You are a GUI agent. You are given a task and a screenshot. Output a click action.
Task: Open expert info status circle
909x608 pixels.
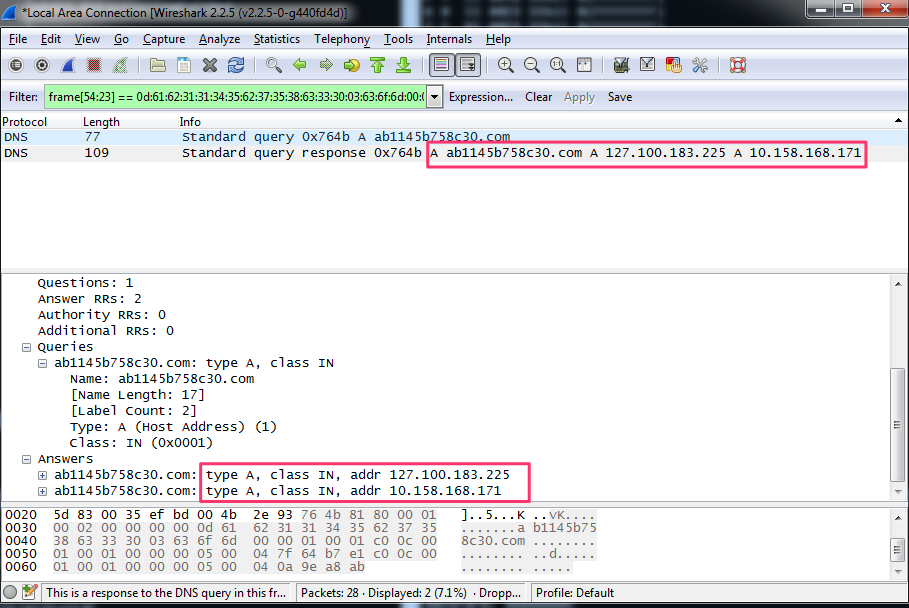pyautogui.click(x=10, y=592)
